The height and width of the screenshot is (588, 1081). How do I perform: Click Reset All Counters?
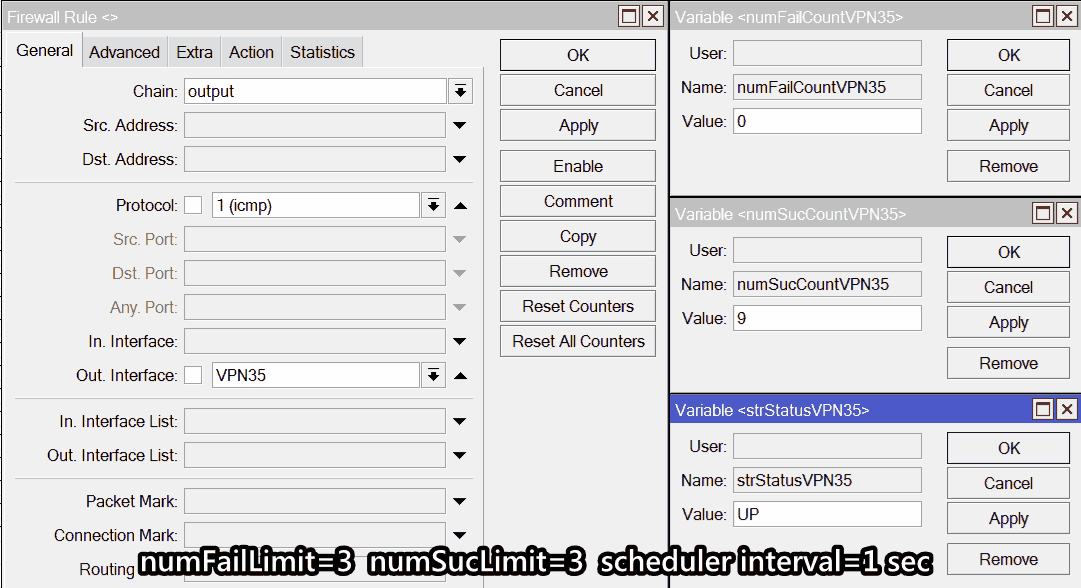(577, 340)
